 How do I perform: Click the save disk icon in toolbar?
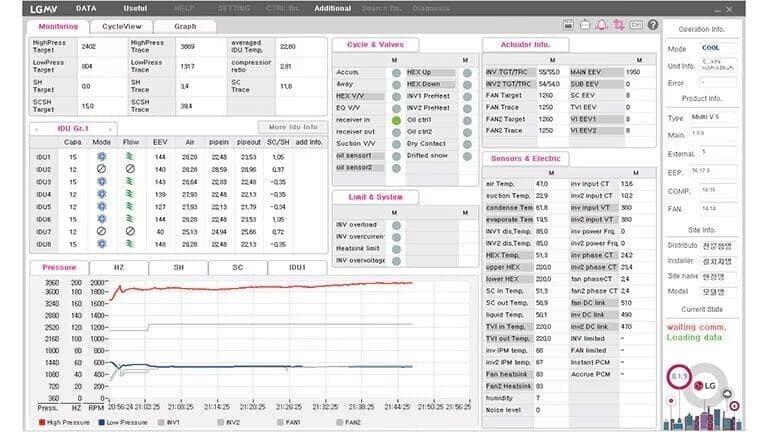568,23
